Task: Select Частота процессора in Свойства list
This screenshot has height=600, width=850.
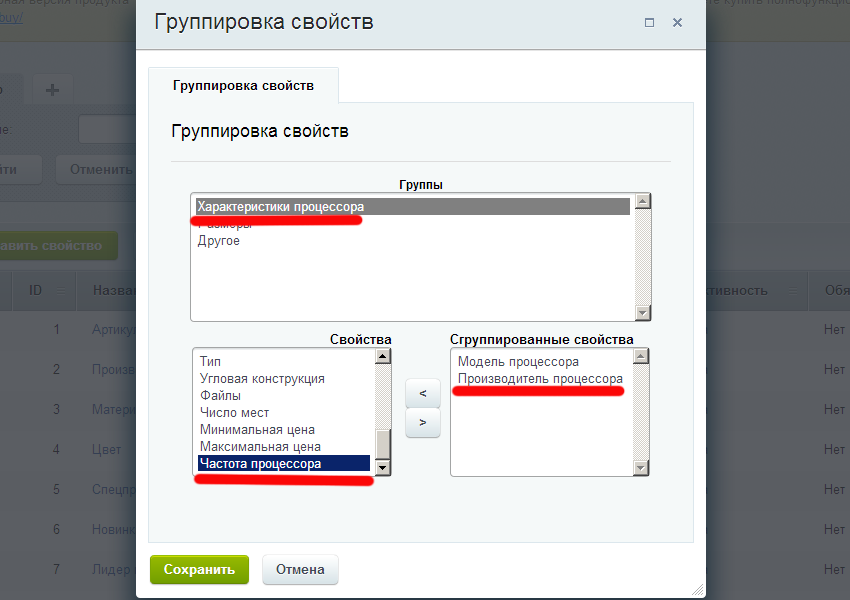Action: click(x=260, y=464)
